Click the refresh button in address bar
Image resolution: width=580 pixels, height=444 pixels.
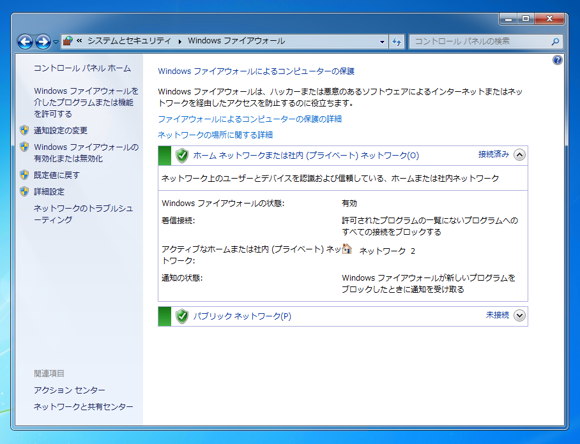397,41
